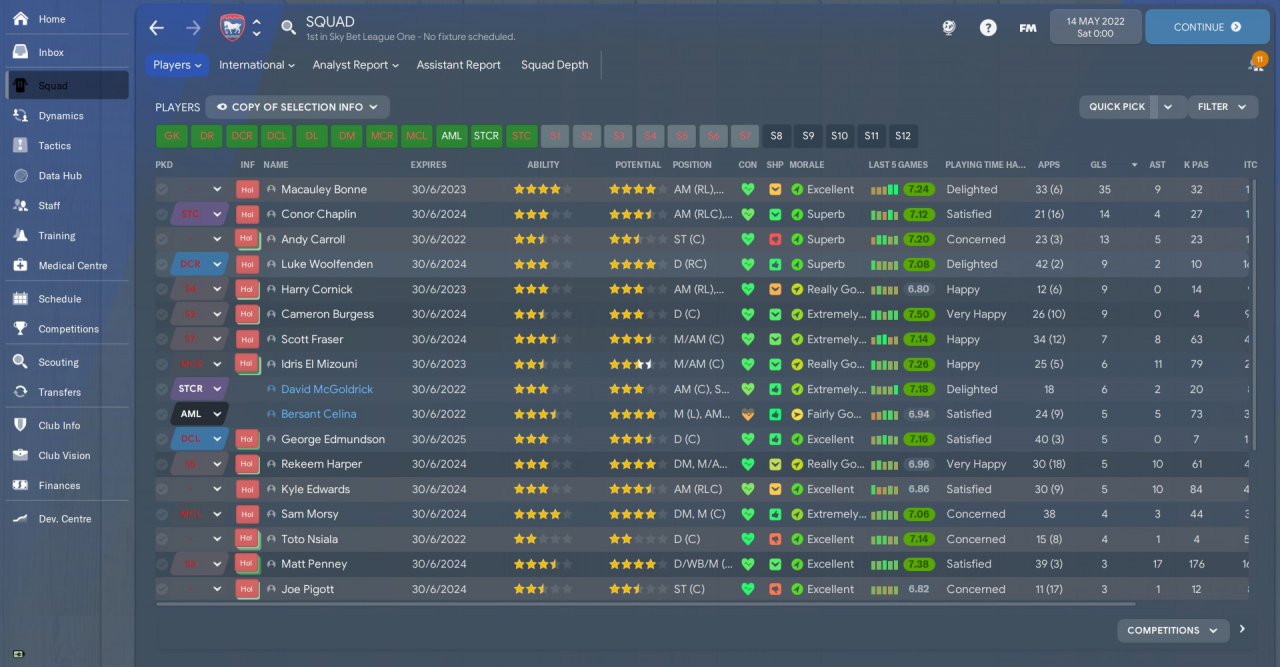Screen dimensions: 1280x667
Task: Open the Players dropdown menu
Action: [177, 65]
